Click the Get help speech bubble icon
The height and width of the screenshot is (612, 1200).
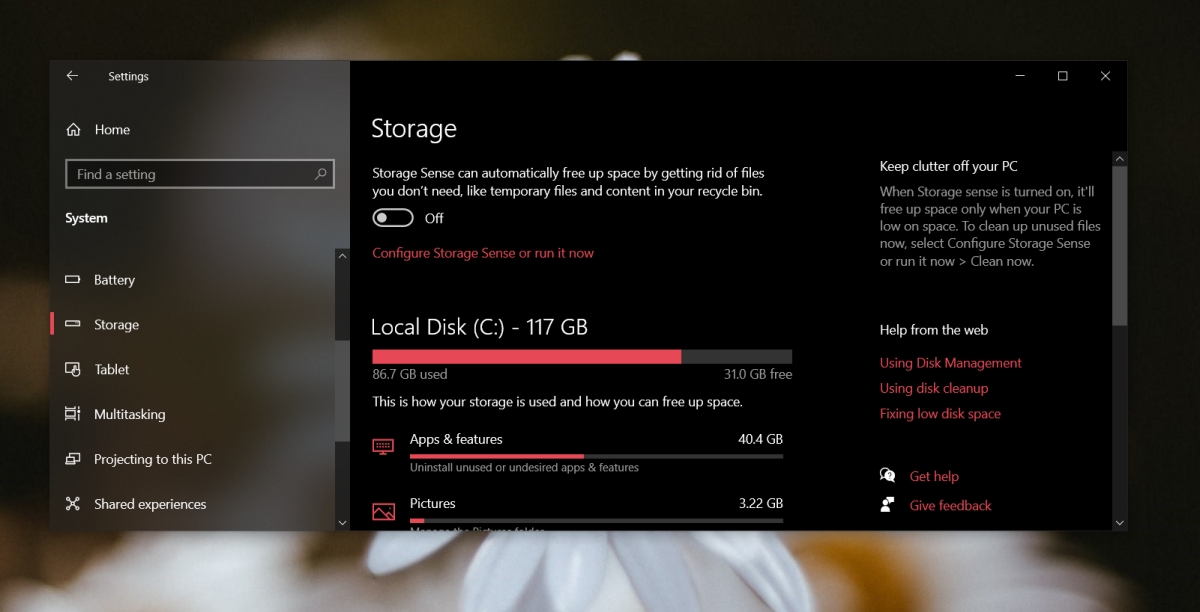pyautogui.click(x=886, y=475)
